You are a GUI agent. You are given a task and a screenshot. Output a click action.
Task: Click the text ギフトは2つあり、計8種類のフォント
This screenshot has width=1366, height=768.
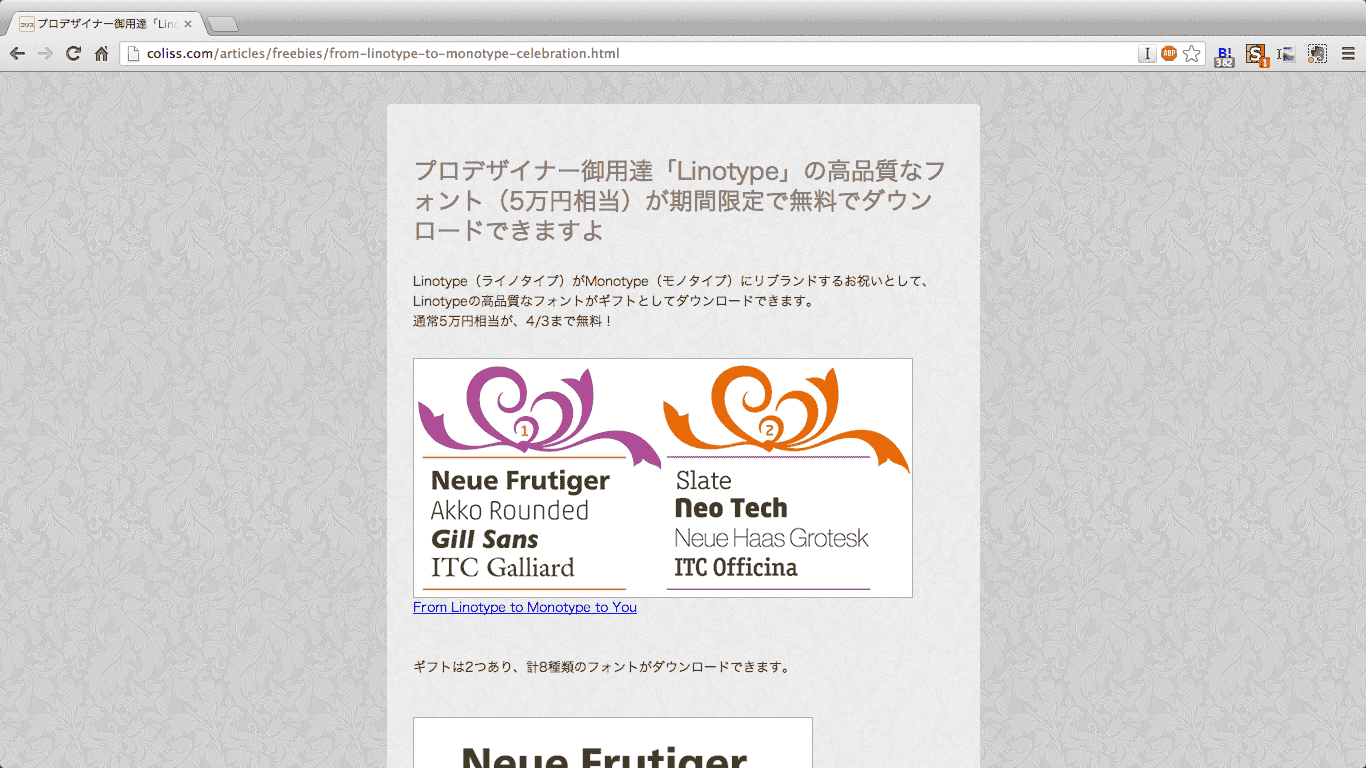click(602, 667)
